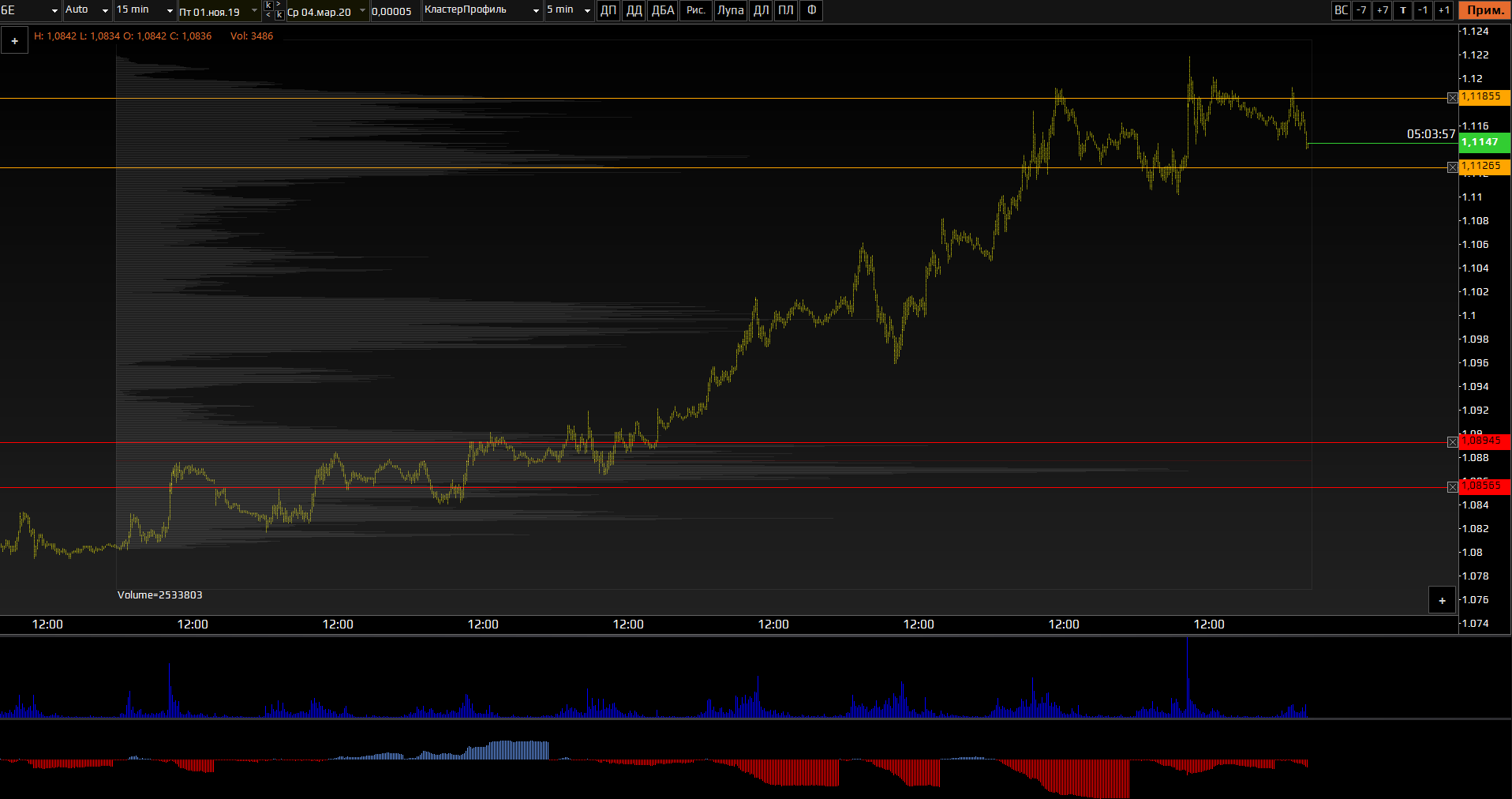Click the Volume=2533803 profile label
The height and width of the screenshot is (799, 1512).
tap(160, 595)
